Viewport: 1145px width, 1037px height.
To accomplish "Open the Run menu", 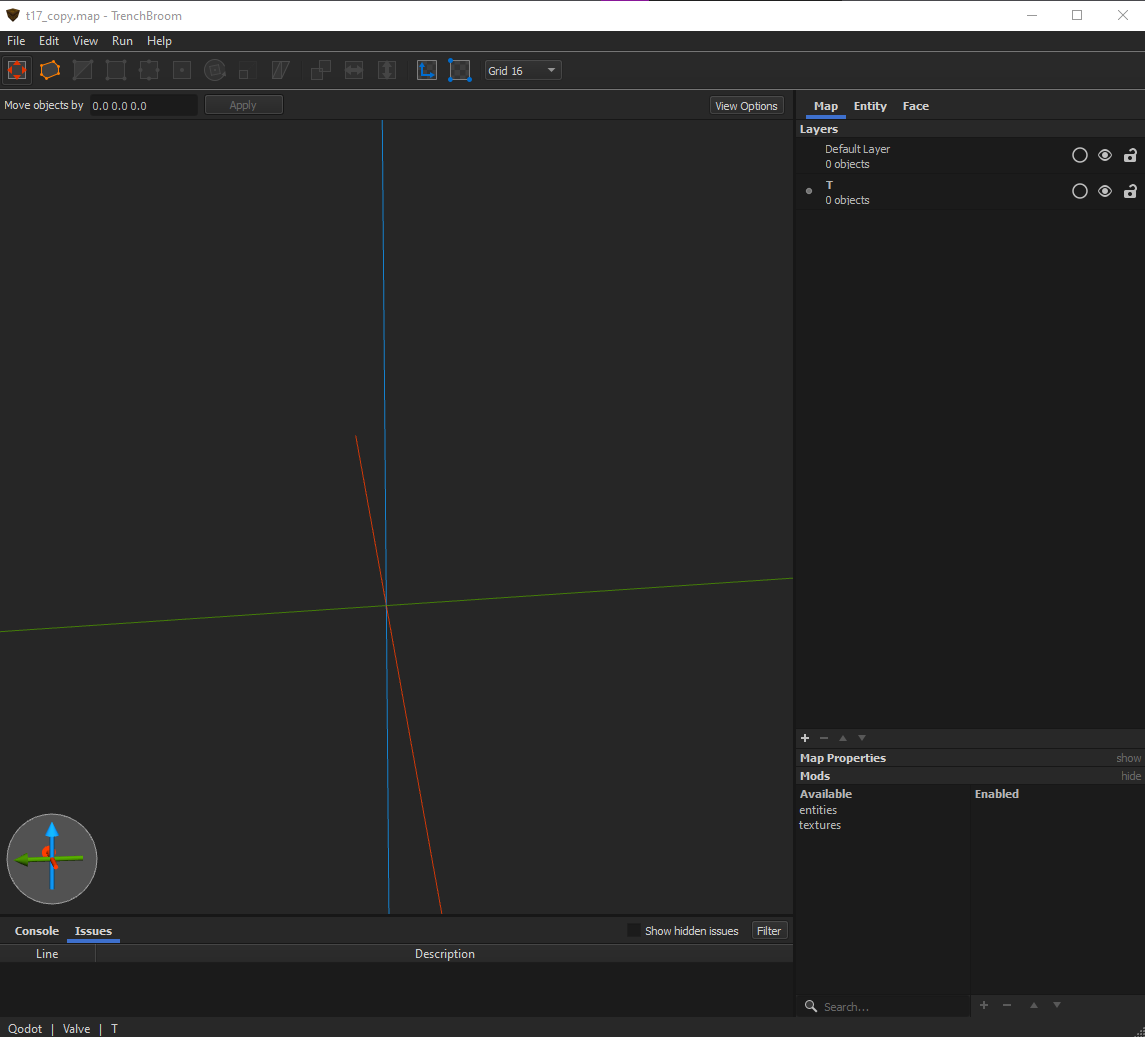I will [122, 41].
